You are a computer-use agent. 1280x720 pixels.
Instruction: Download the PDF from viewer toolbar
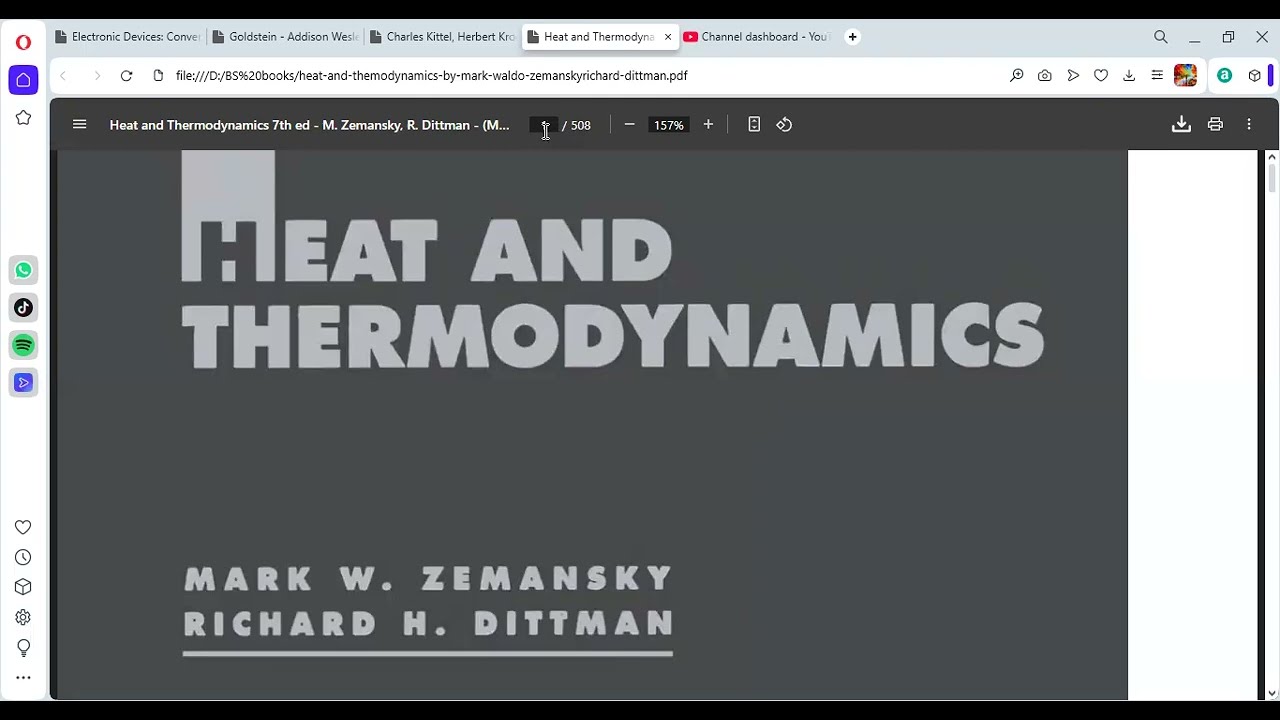click(x=1181, y=125)
